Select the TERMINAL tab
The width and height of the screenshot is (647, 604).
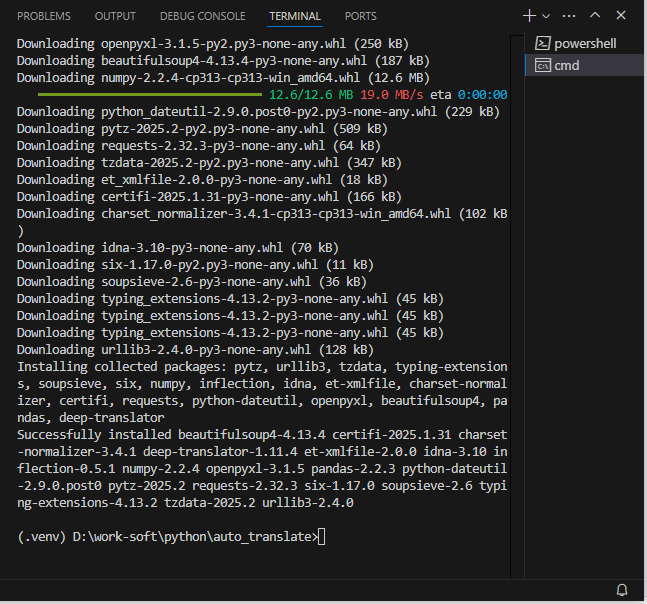pos(295,16)
